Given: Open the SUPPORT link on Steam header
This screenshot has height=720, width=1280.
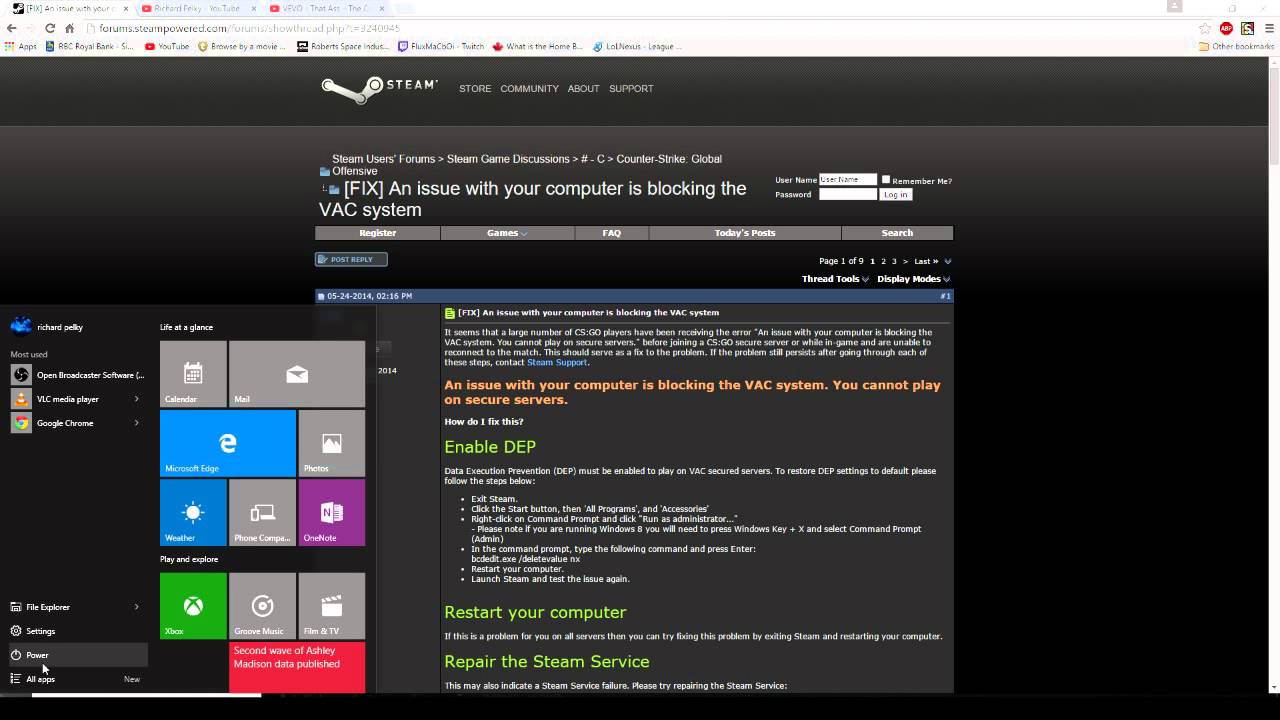Looking at the screenshot, I should pyautogui.click(x=631, y=89).
